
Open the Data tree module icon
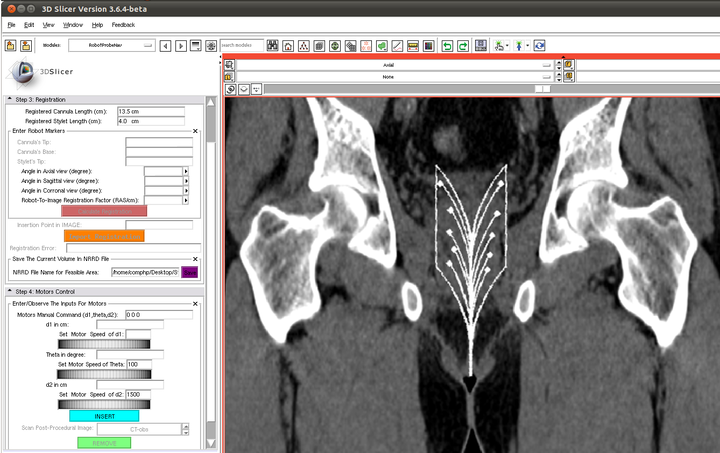[x=304, y=46]
